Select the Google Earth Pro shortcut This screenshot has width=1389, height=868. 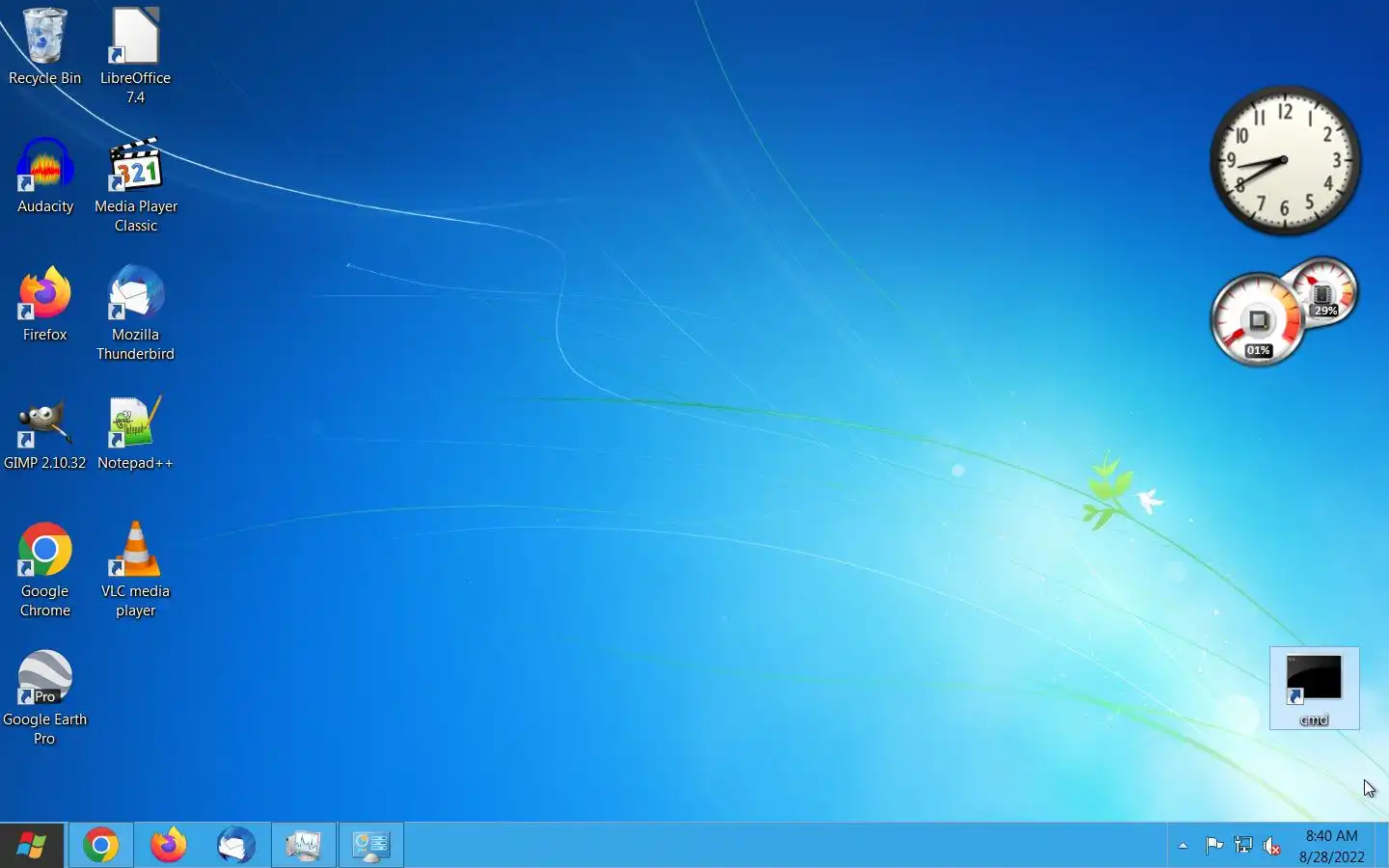pos(44,698)
